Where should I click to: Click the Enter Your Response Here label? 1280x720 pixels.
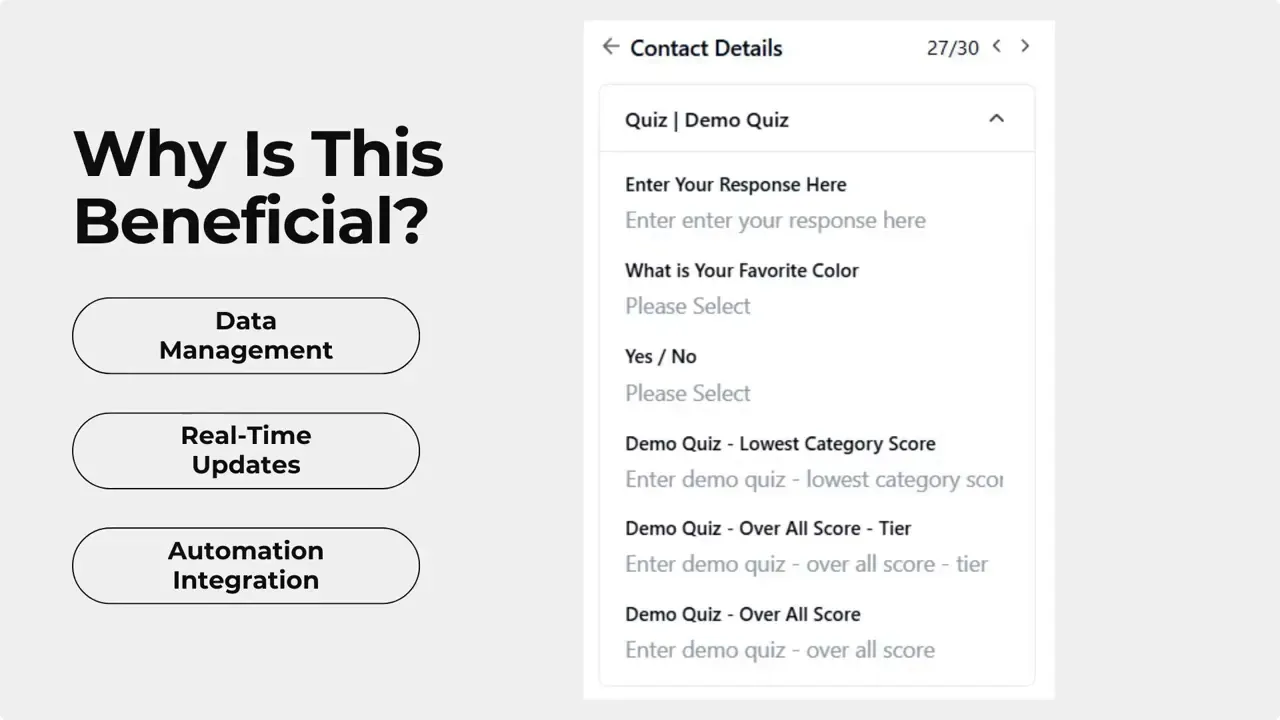coord(735,184)
